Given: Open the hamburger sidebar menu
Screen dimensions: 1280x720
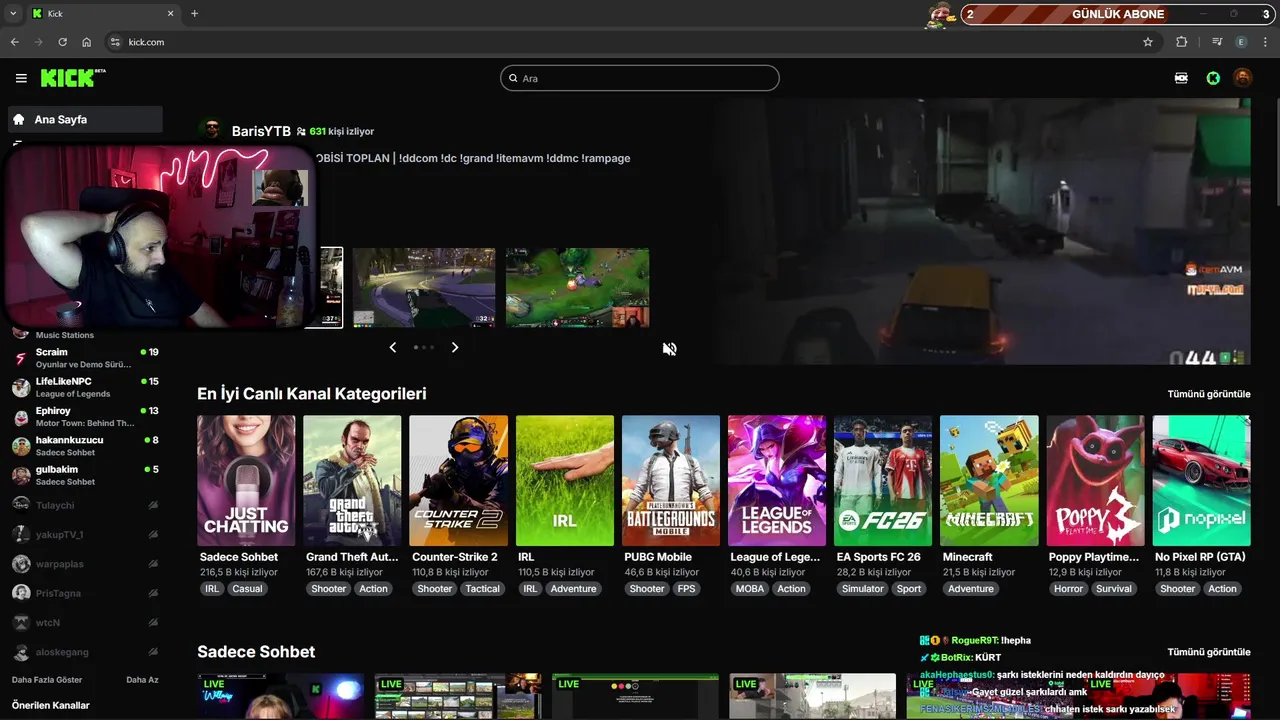Looking at the screenshot, I should [21, 78].
